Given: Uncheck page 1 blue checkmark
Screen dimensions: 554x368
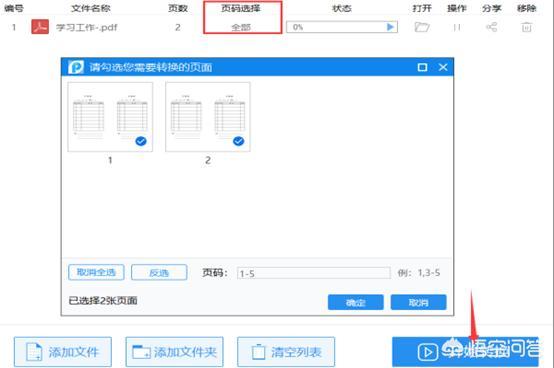Looking at the screenshot, I should point(141,141).
